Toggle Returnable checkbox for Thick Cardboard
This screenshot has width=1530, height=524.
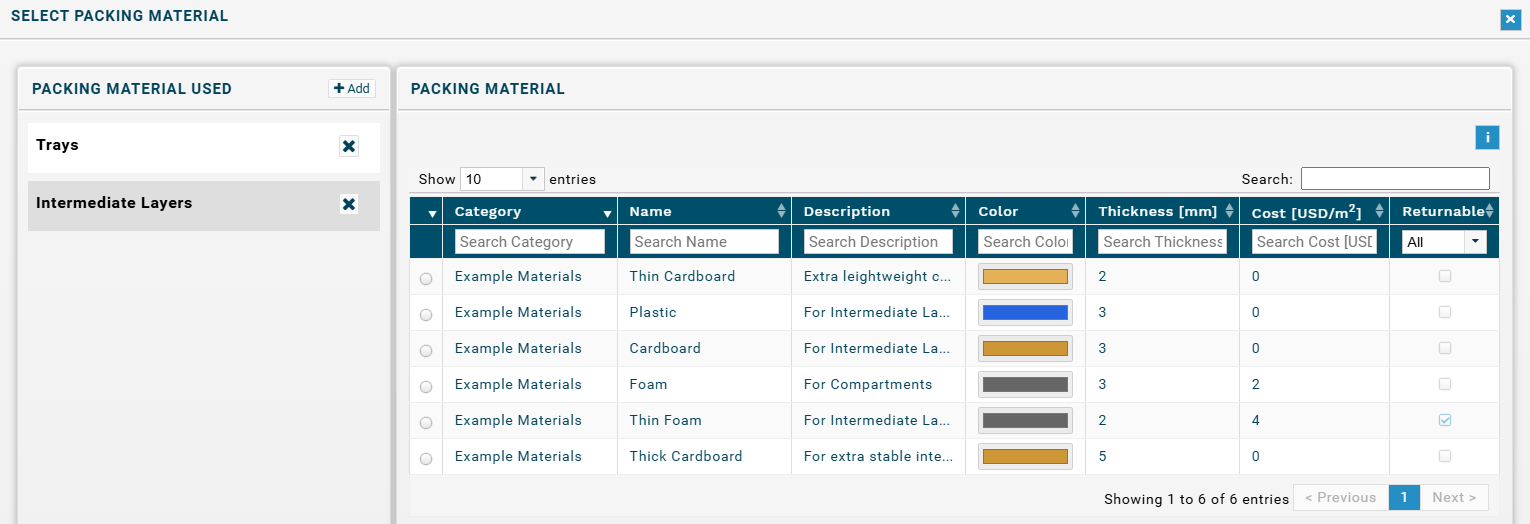1445,456
